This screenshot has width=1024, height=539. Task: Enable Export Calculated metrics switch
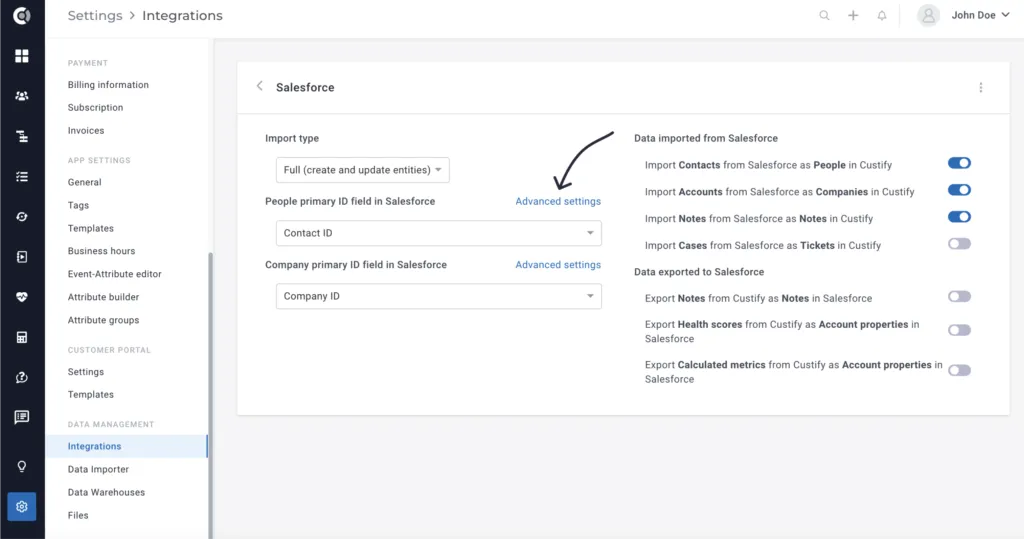pyautogui.click(x=959, y=370)
